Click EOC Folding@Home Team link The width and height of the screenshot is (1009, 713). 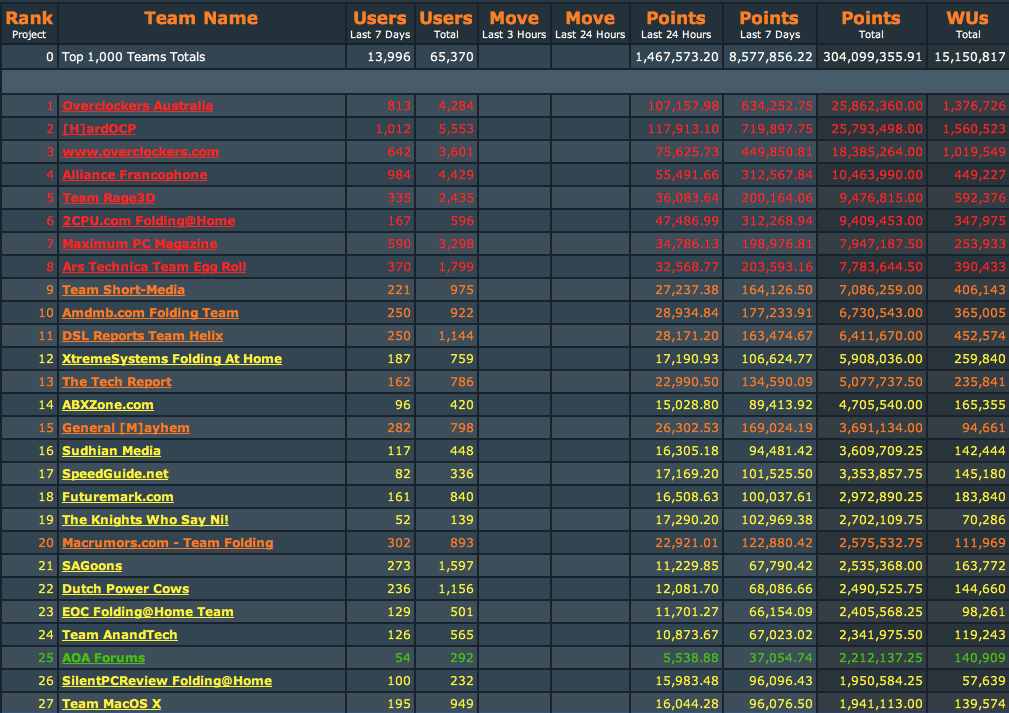[148, 612]
